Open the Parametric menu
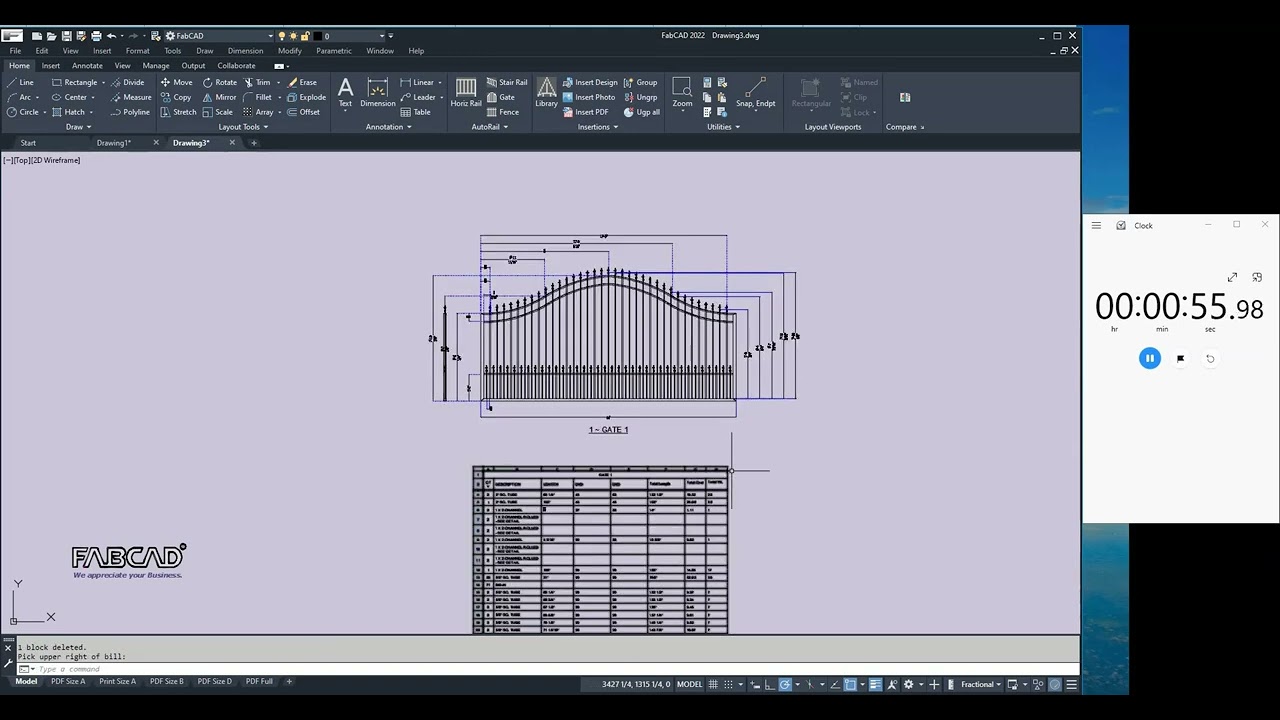This screenshot has width=1280, height=720. pyautogui.click(x=334, y=51)
